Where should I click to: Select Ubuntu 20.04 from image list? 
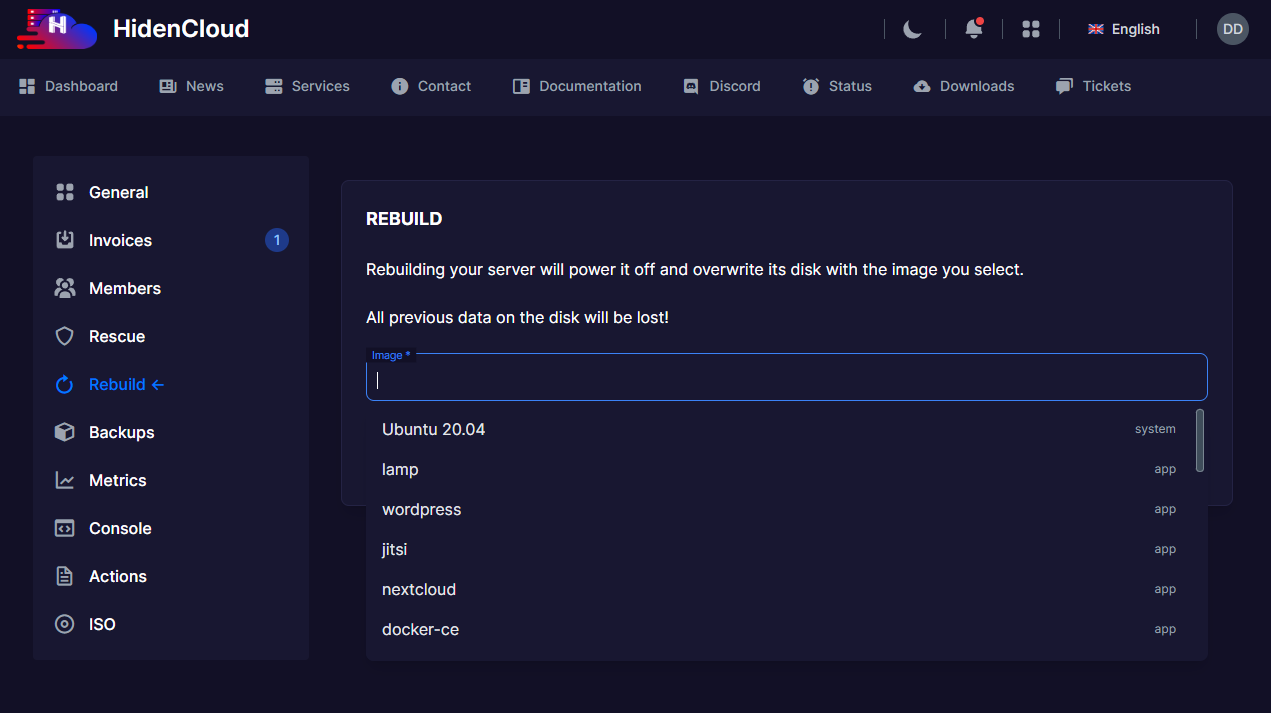(x=434, y=429)
